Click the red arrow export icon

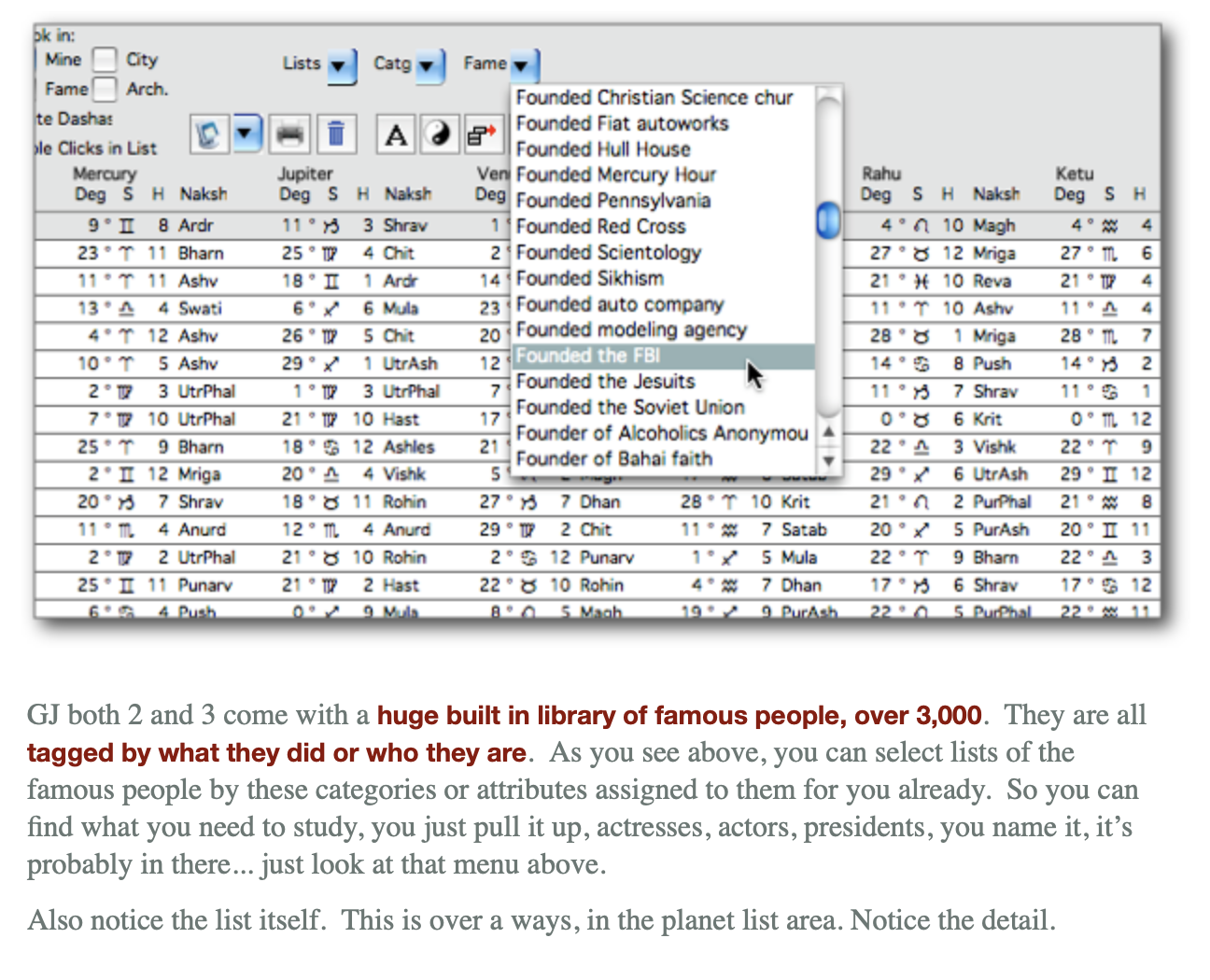click(x=481, y=134)
